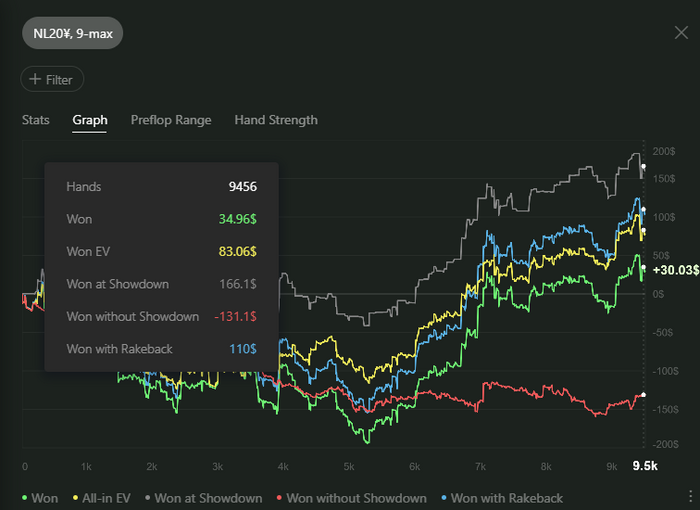This screenshot has width=700, height=510.
Task: Click the white endpoint dot on the gray showdown line
Action: click(x=644, y=166)
